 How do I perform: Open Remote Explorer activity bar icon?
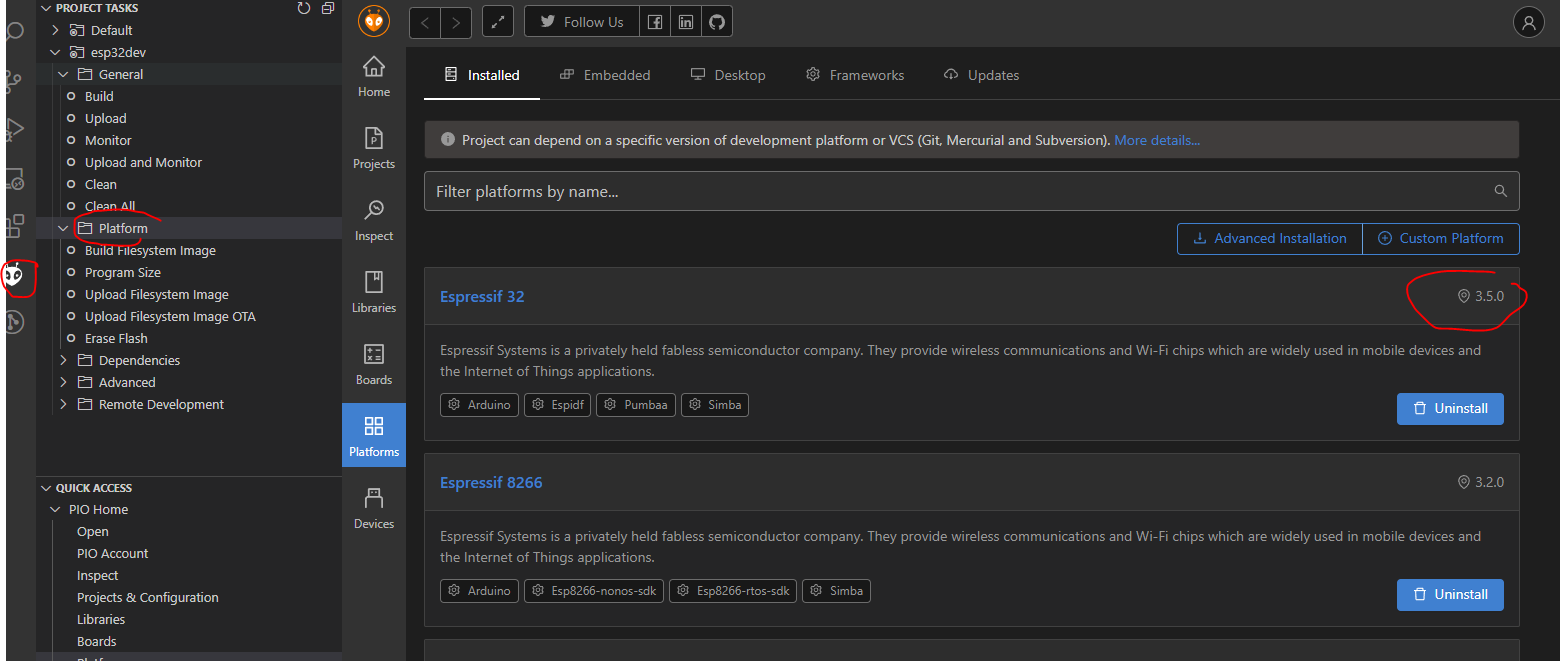tap(14, 179)
